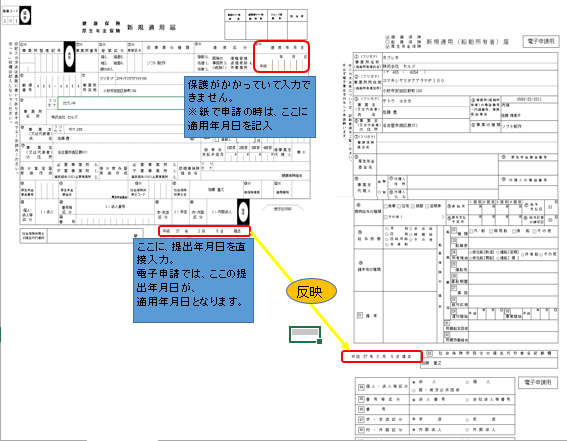Screen dimensions: 567x441
Task: Select the 法人番号 radio option
Action: (414, 400)
